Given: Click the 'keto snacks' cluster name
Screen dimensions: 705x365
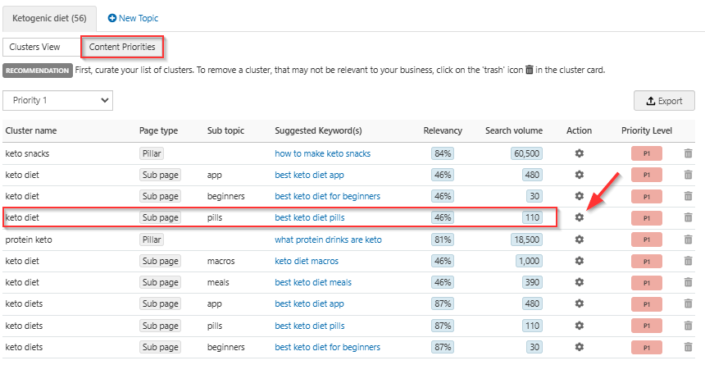Looking at the screenshot, I should click(x=27, y=153).
